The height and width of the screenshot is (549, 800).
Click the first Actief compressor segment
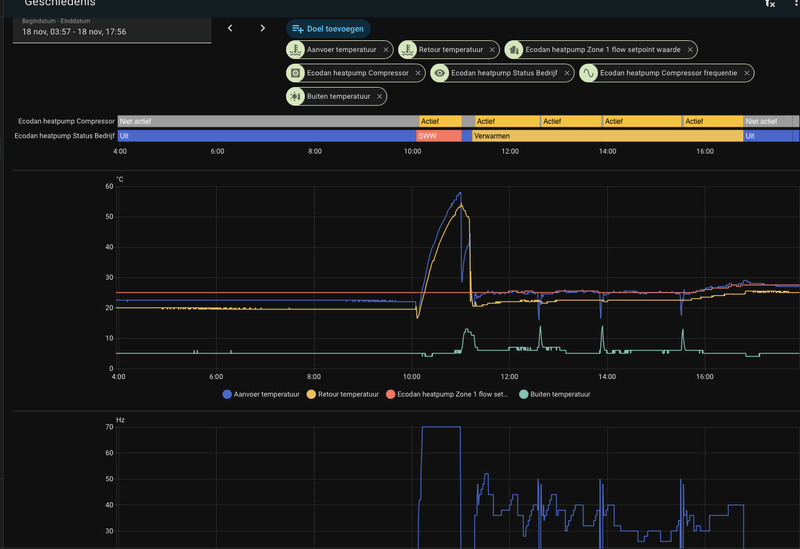click(x=440, y=121)
